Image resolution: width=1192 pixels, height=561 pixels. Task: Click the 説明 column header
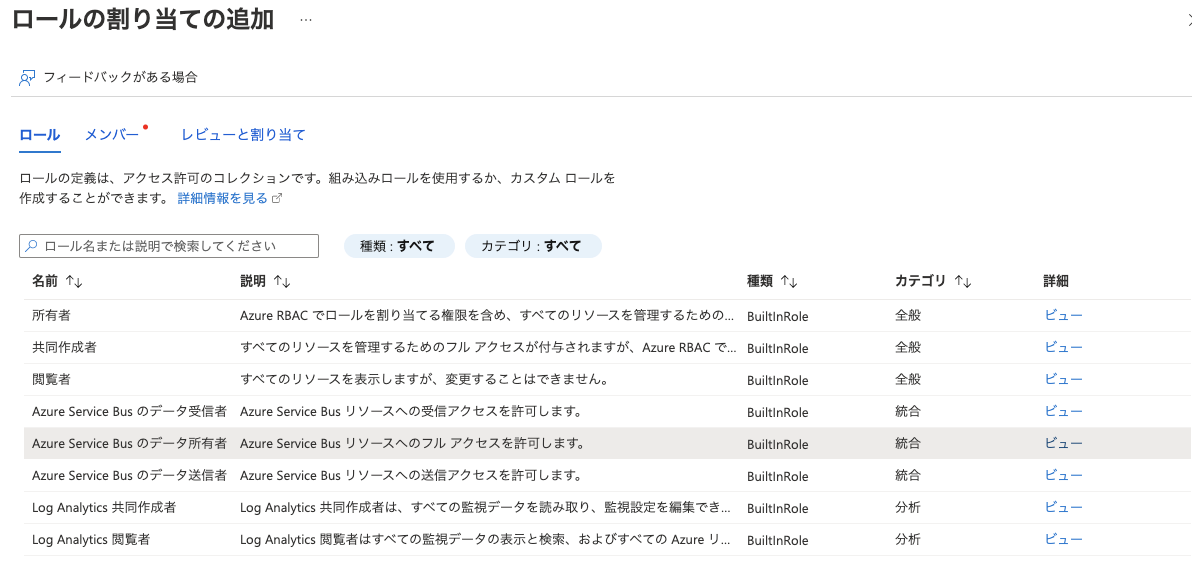click(x=253, y=281)
